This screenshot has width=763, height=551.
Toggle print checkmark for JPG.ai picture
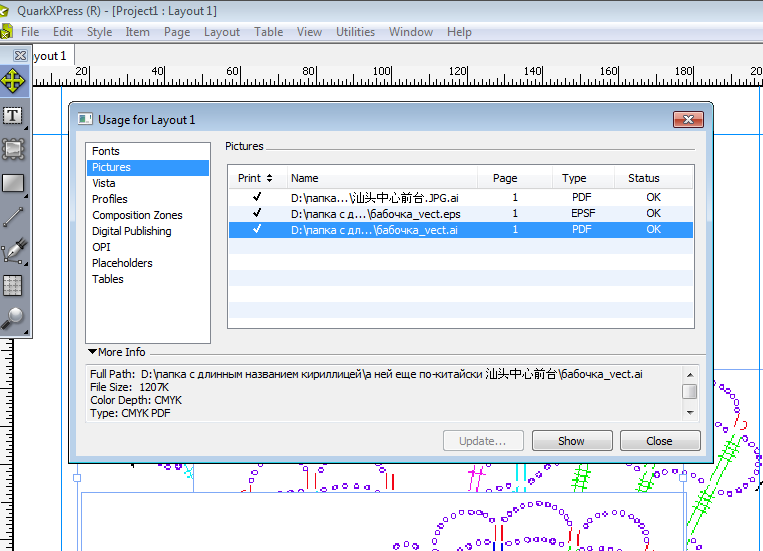tap(257, 197)
